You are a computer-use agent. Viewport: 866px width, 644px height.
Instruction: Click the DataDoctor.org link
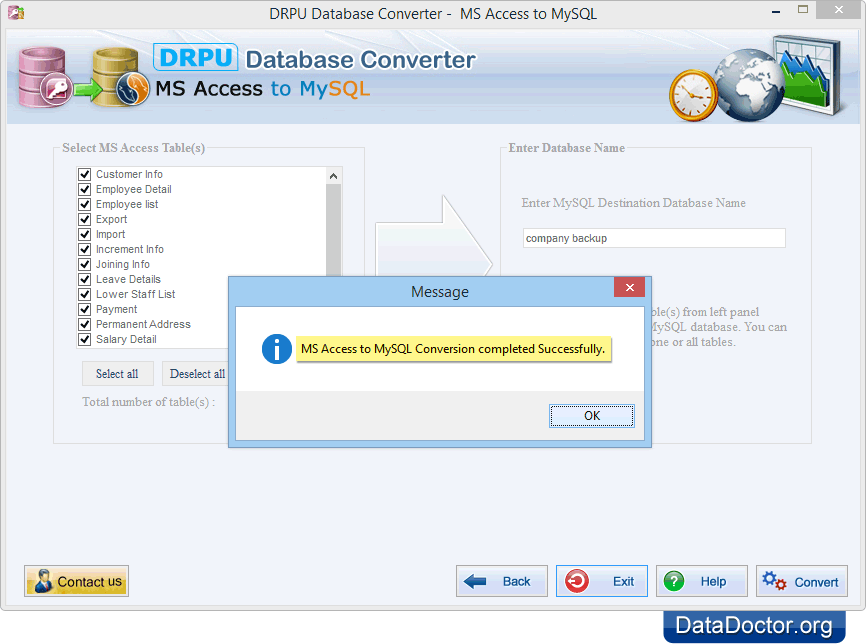754,626
